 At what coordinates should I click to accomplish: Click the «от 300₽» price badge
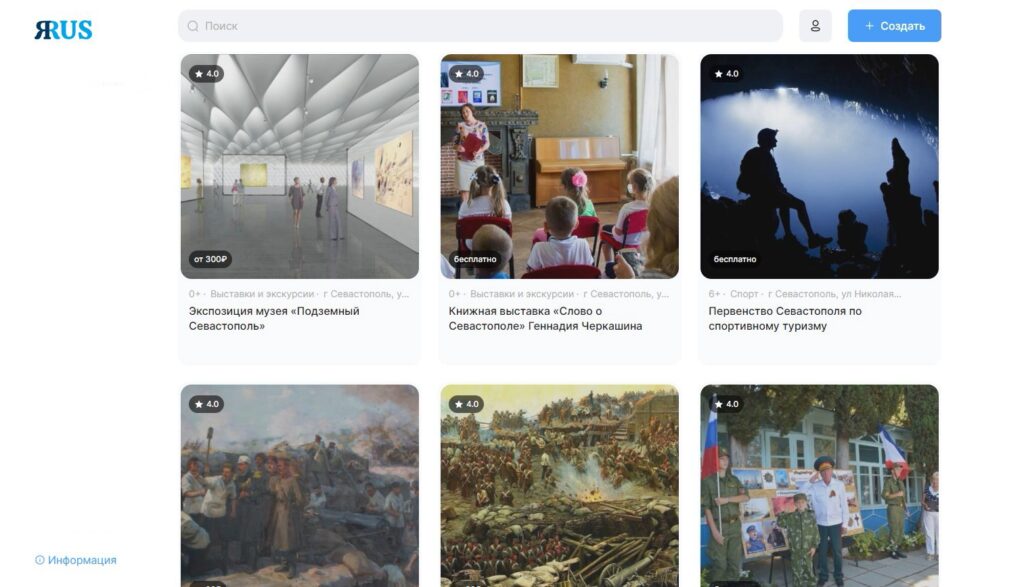click(210, 259)
